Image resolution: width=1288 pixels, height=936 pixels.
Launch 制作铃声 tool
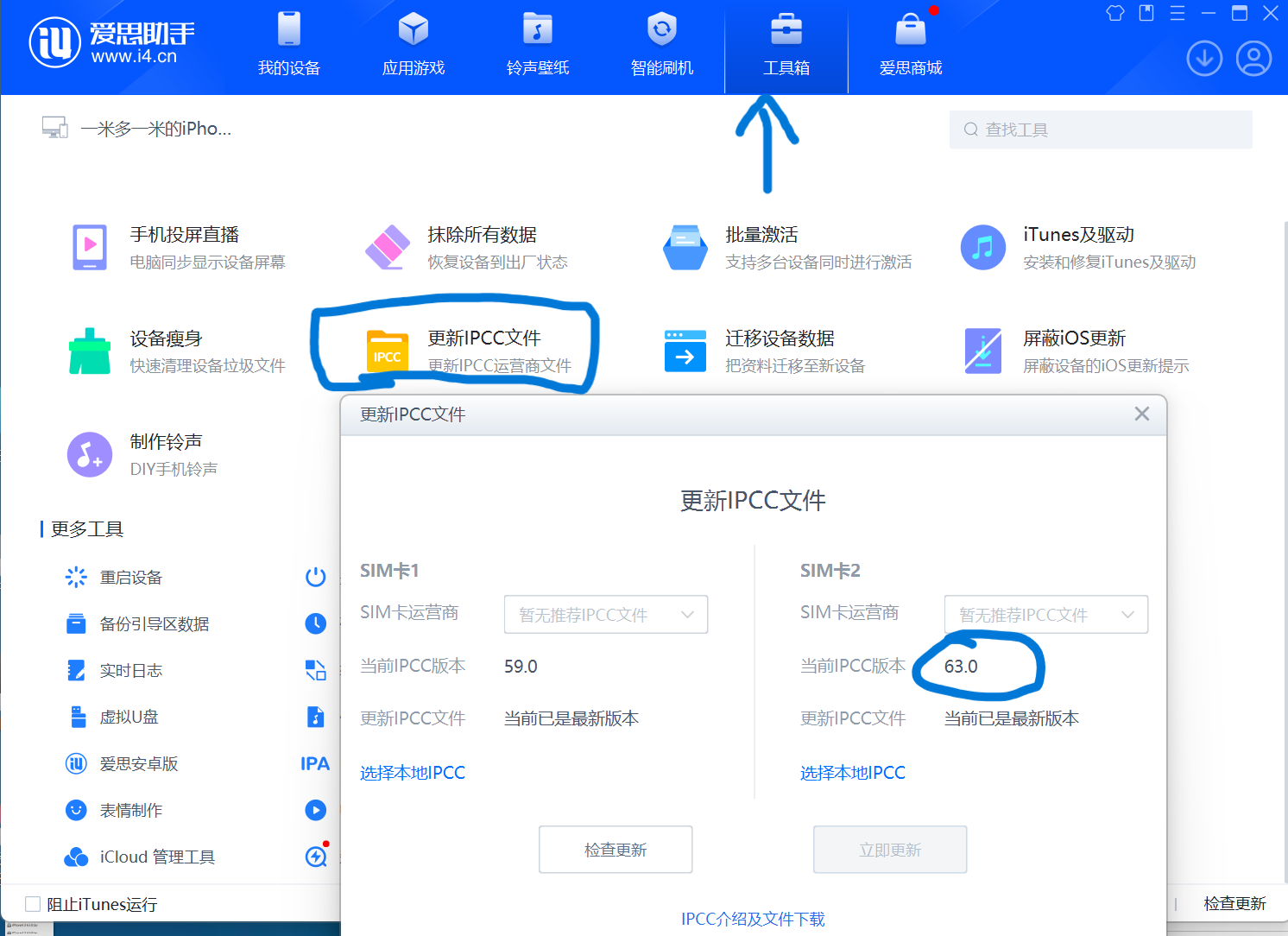point(142,455)
